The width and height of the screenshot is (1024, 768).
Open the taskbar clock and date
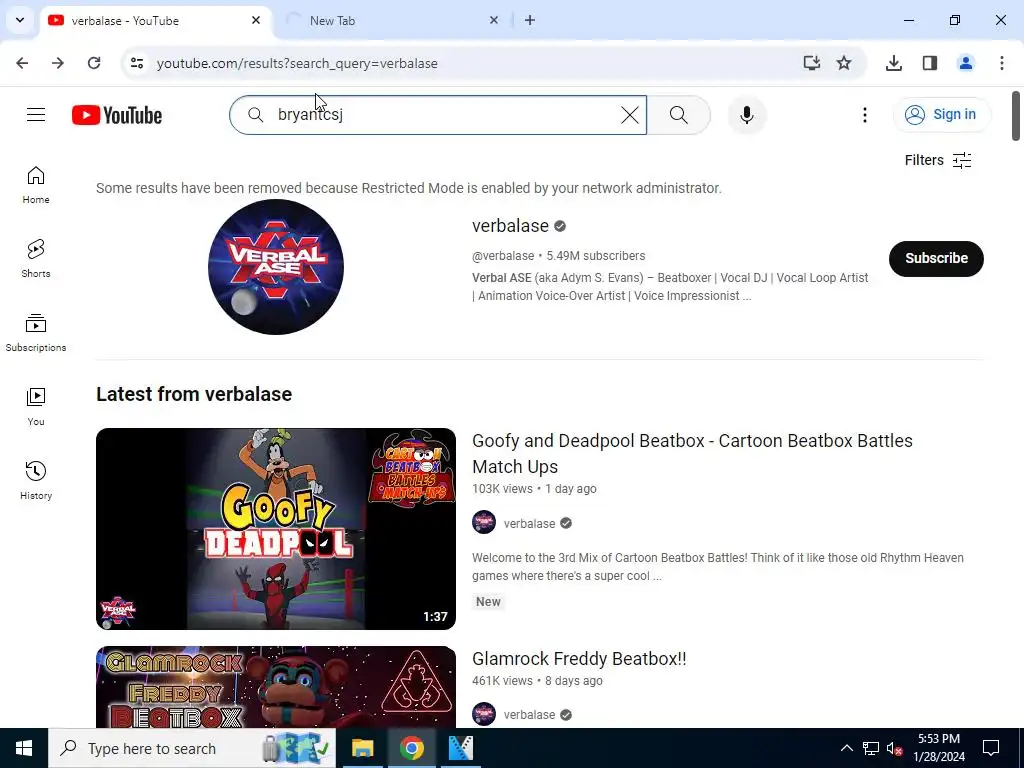(x=939, y=748)
